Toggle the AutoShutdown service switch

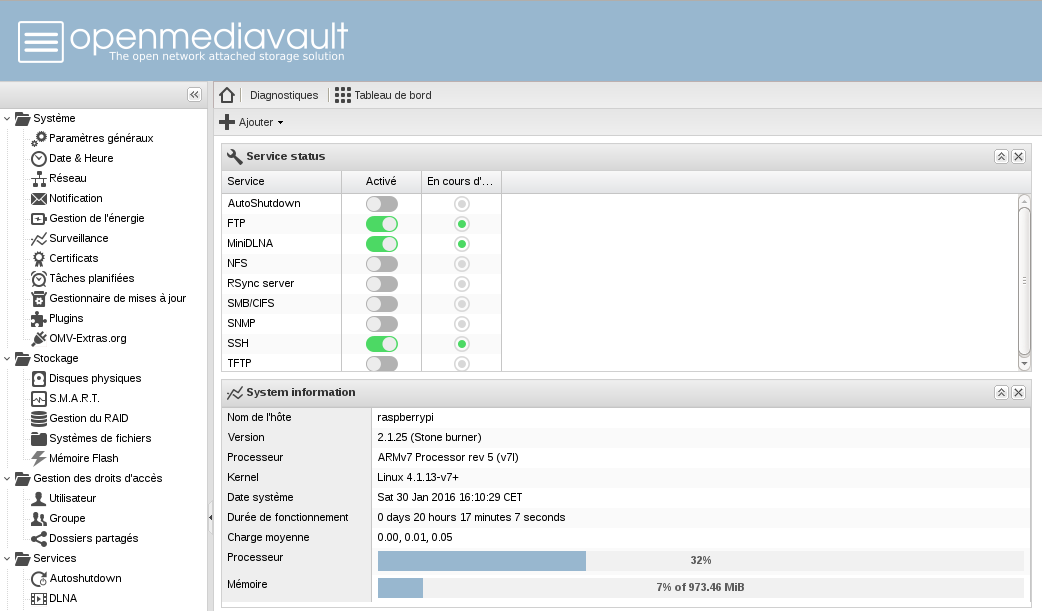382,203
